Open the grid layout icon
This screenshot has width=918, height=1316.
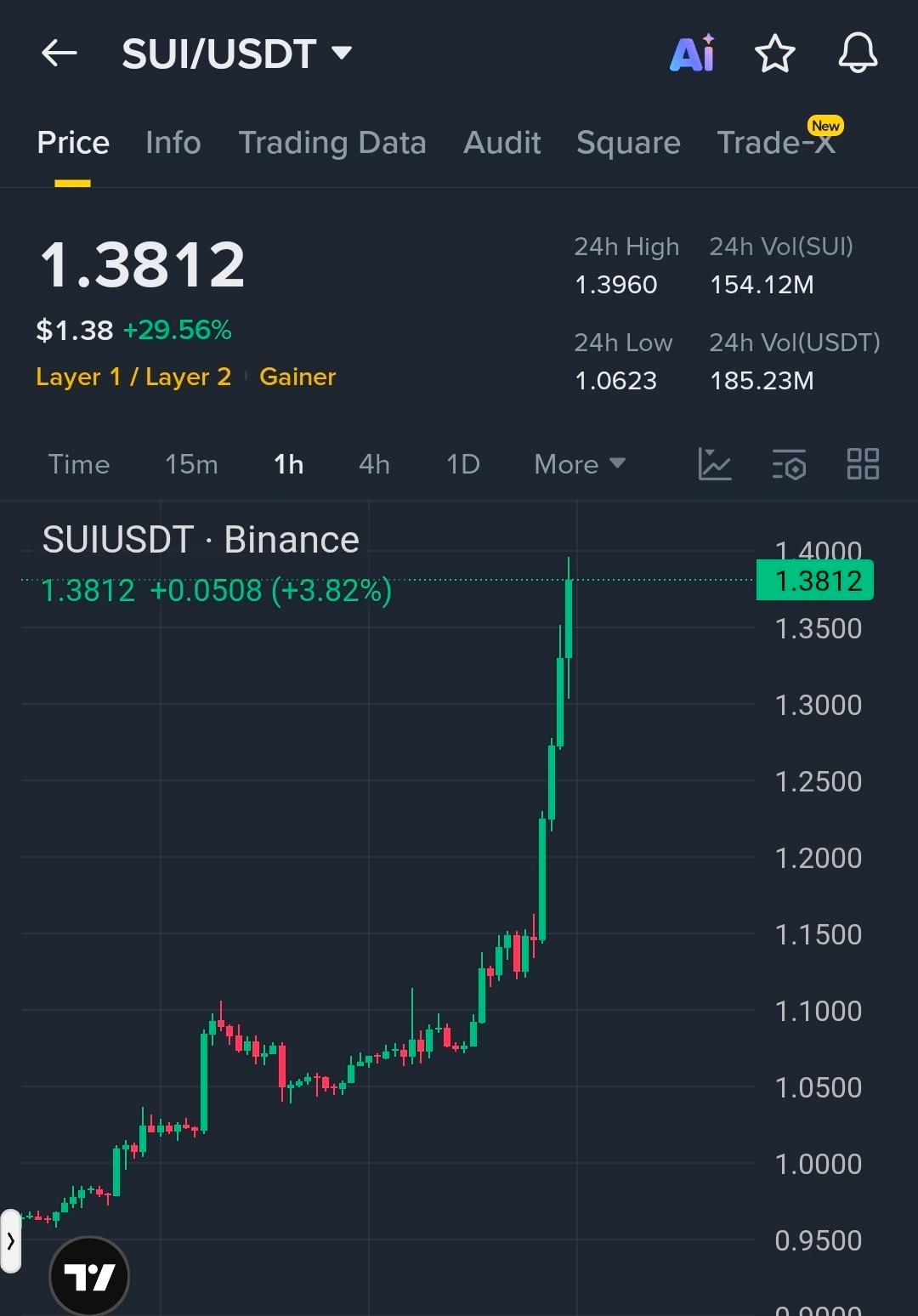863,464
